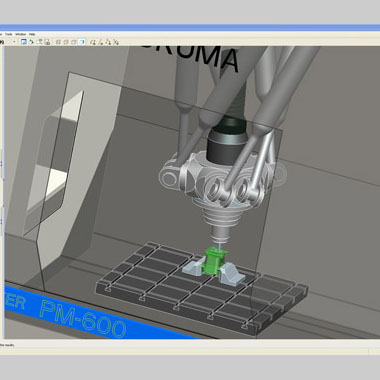
Task: Click the third gray view-mode toolbar icon
Action: click(73, 42)
